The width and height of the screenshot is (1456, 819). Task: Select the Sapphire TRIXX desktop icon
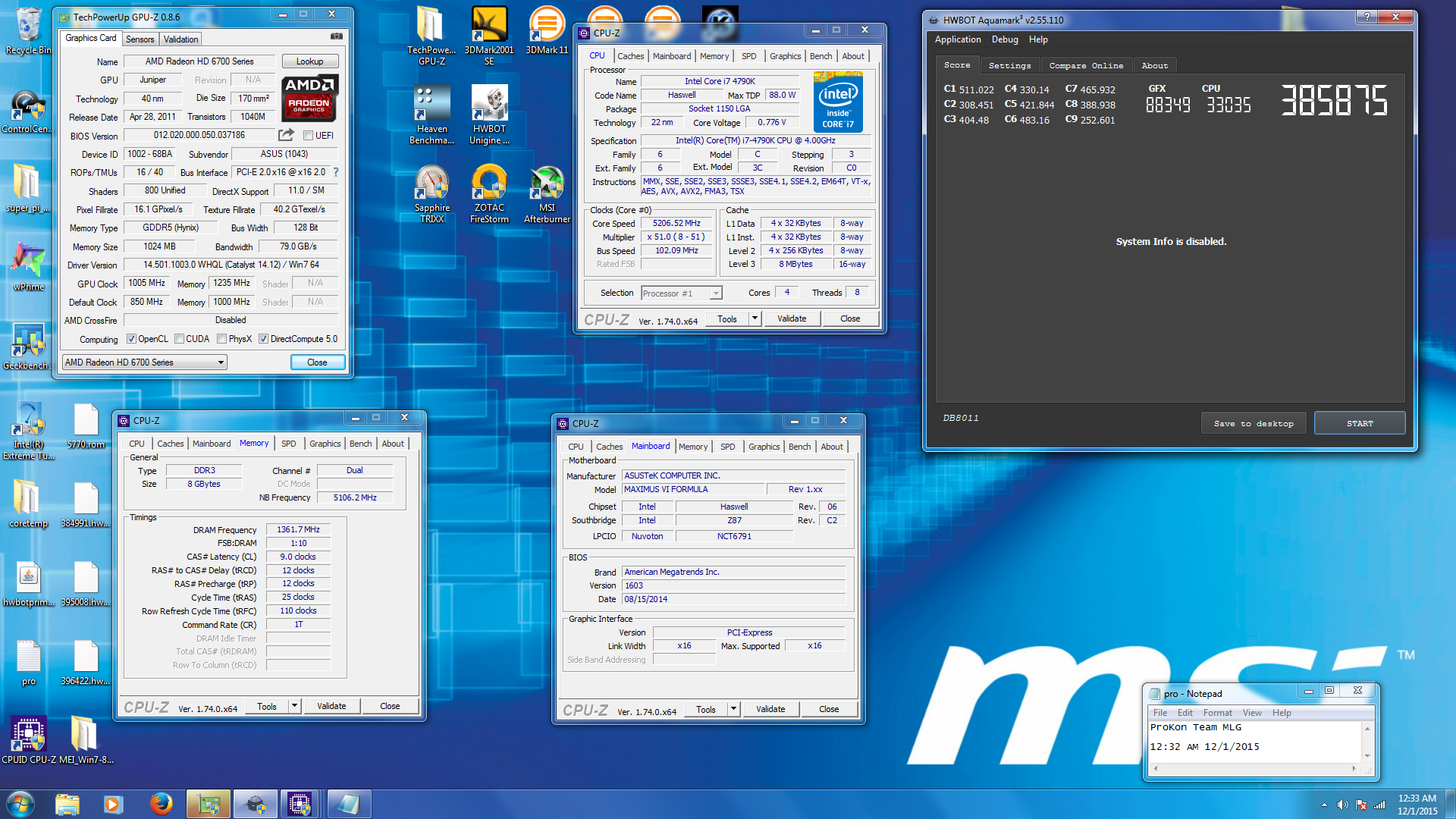tap(431, 194)
